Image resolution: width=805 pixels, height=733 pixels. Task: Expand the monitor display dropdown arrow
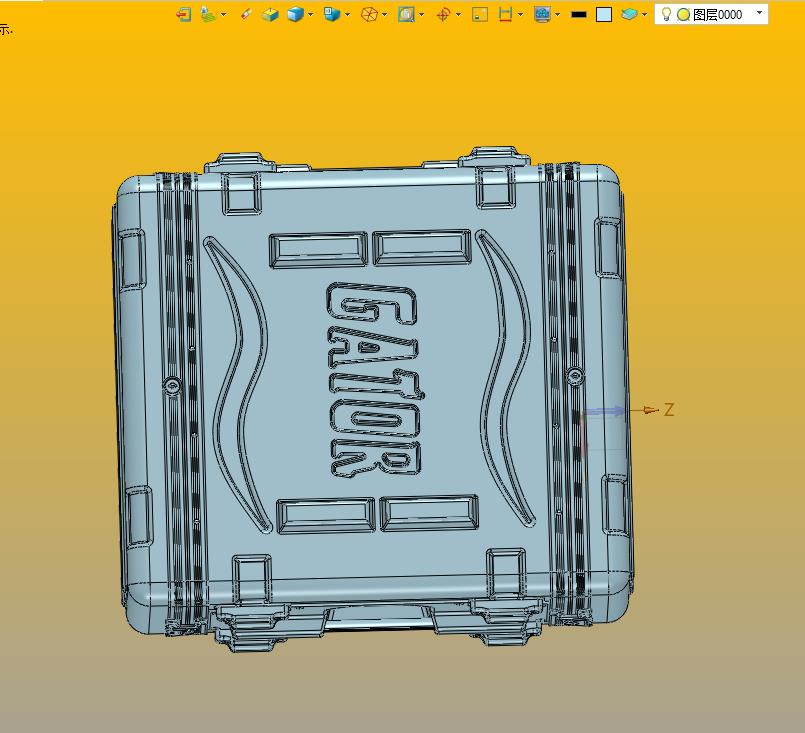pos(558,14)
